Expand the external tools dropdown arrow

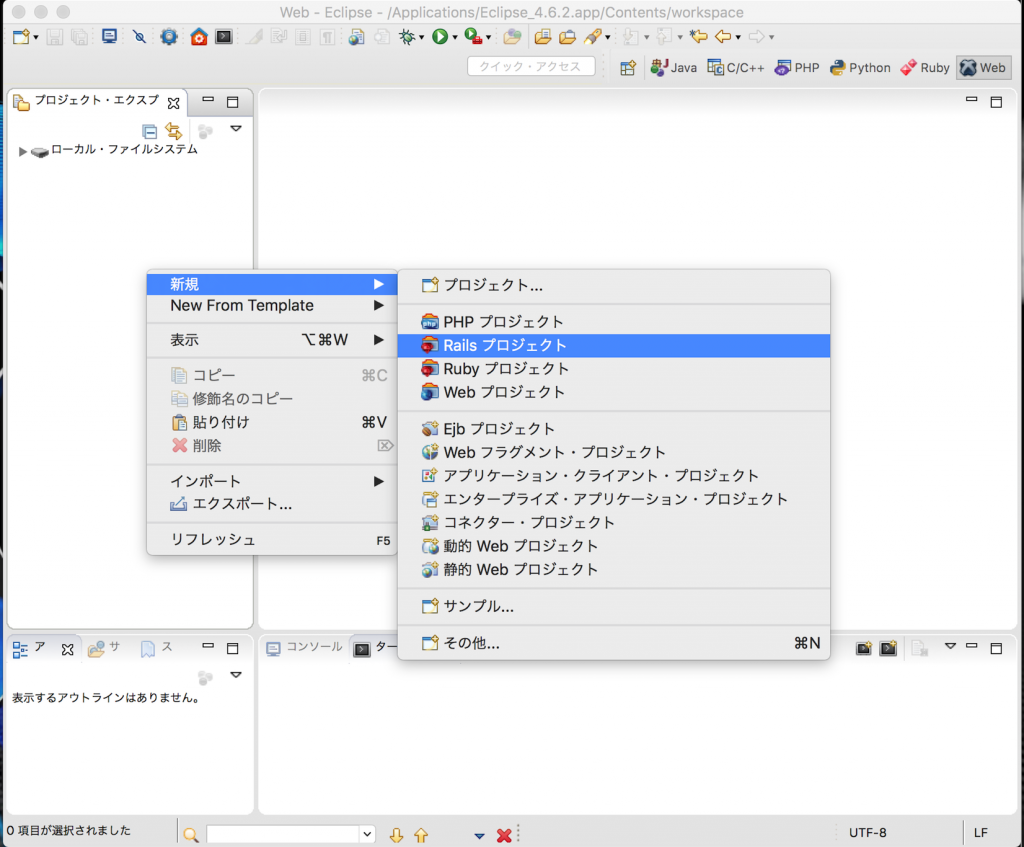click(x=488, y=37)
